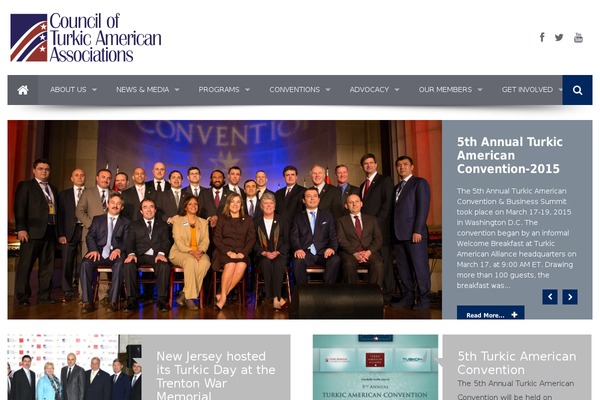
Task: Open the Twitter profile icon
Action: tap(559, 37)
